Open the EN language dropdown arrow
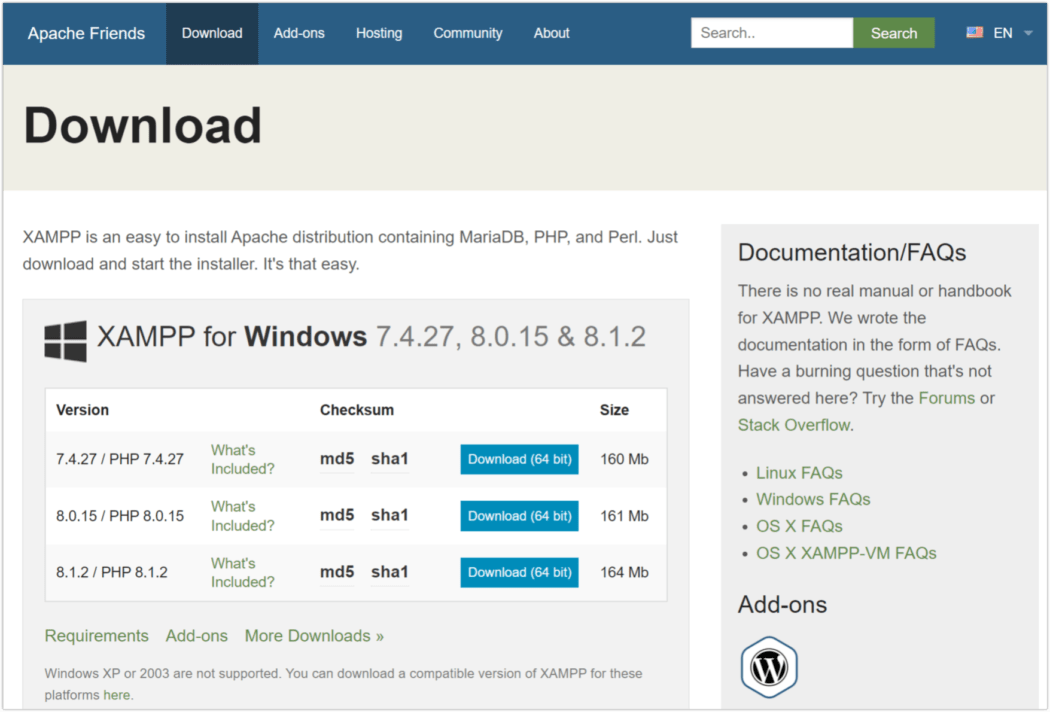 1028,33
